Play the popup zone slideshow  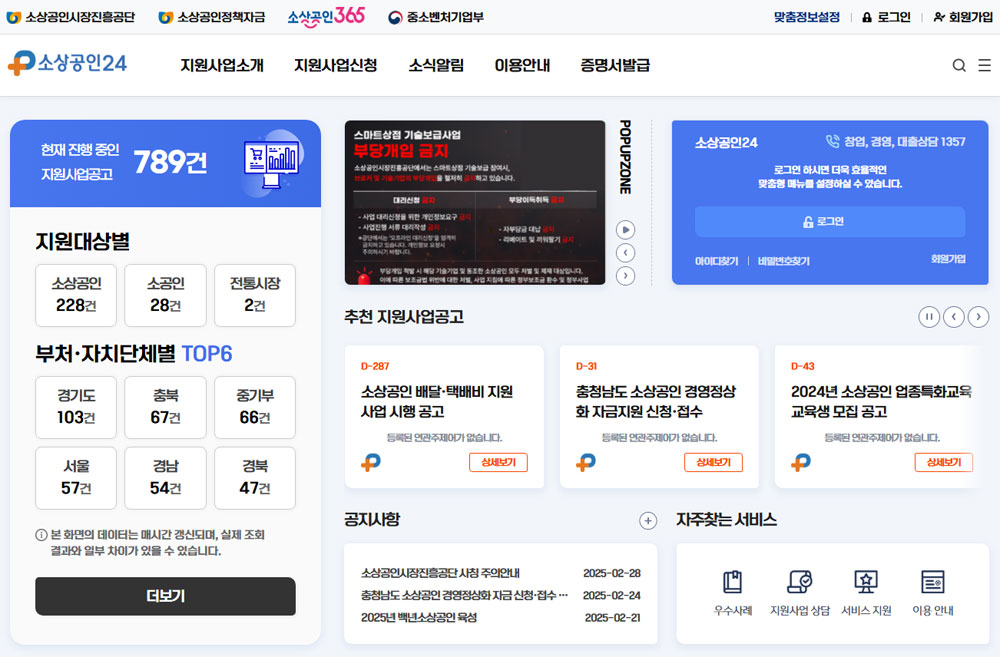pyautogui.click(x=626, y=230)
